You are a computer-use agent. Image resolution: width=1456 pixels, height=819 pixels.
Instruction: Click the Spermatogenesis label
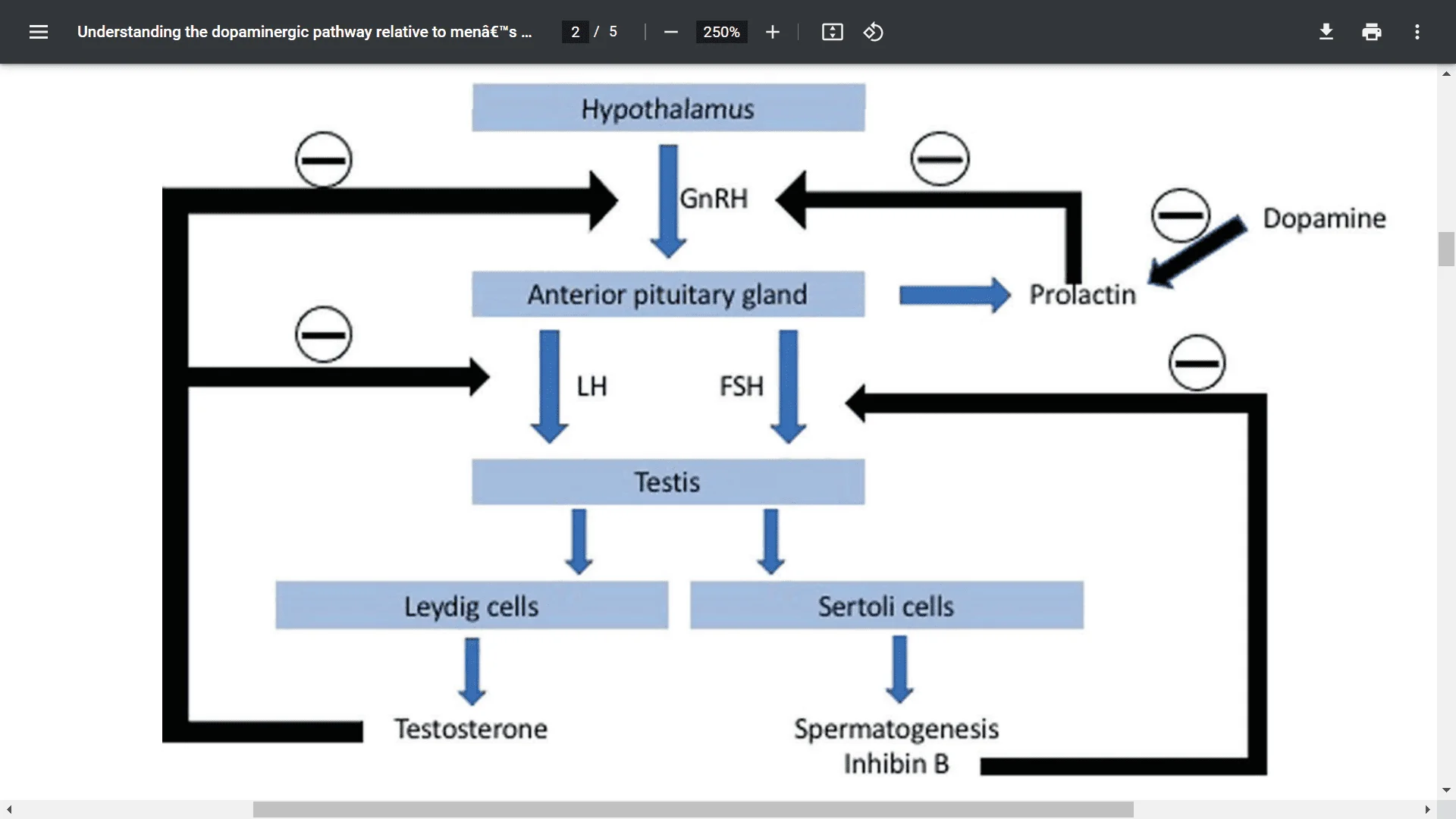click(896, 730)
